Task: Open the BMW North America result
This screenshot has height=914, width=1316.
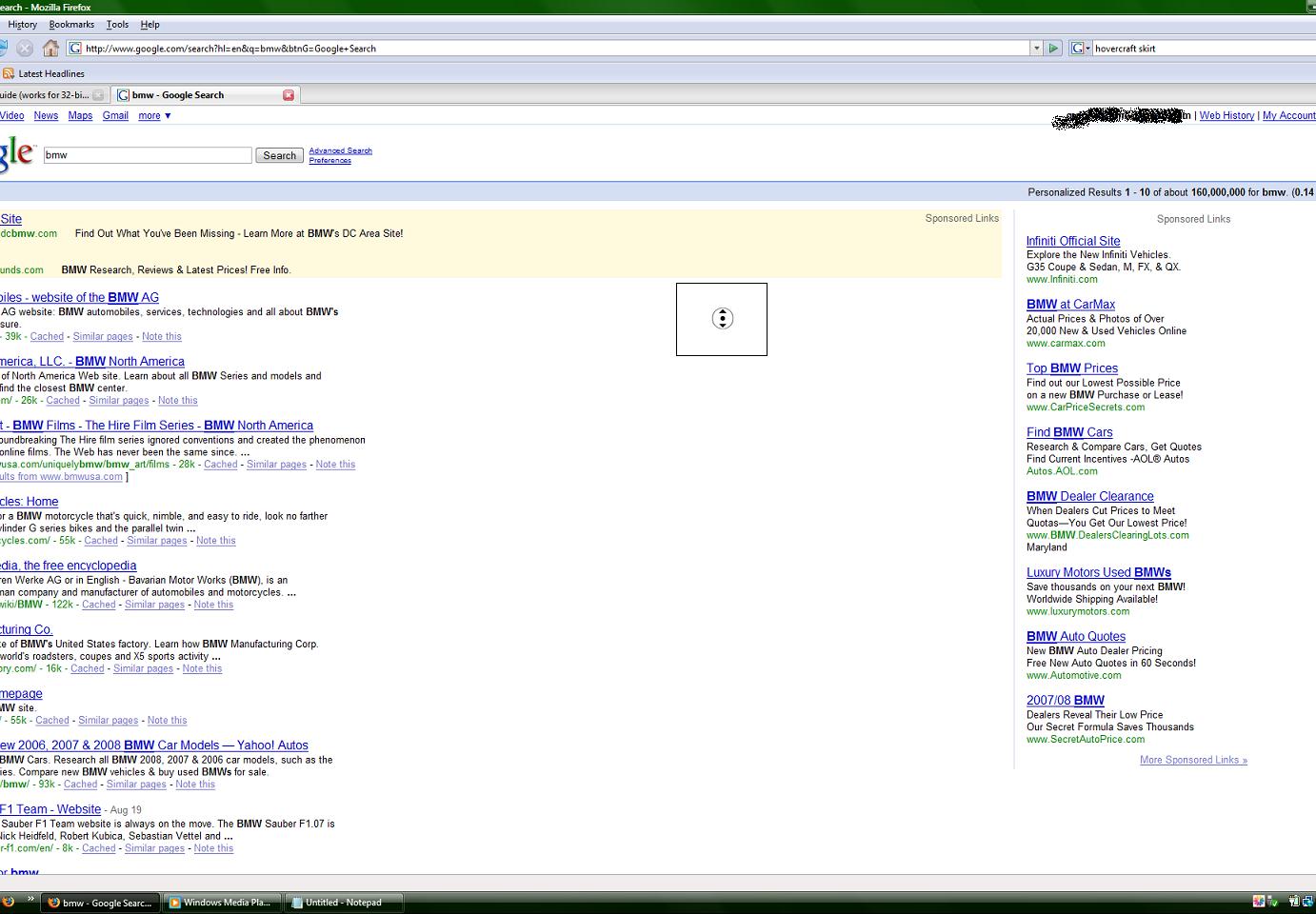Action: [92, 361]
